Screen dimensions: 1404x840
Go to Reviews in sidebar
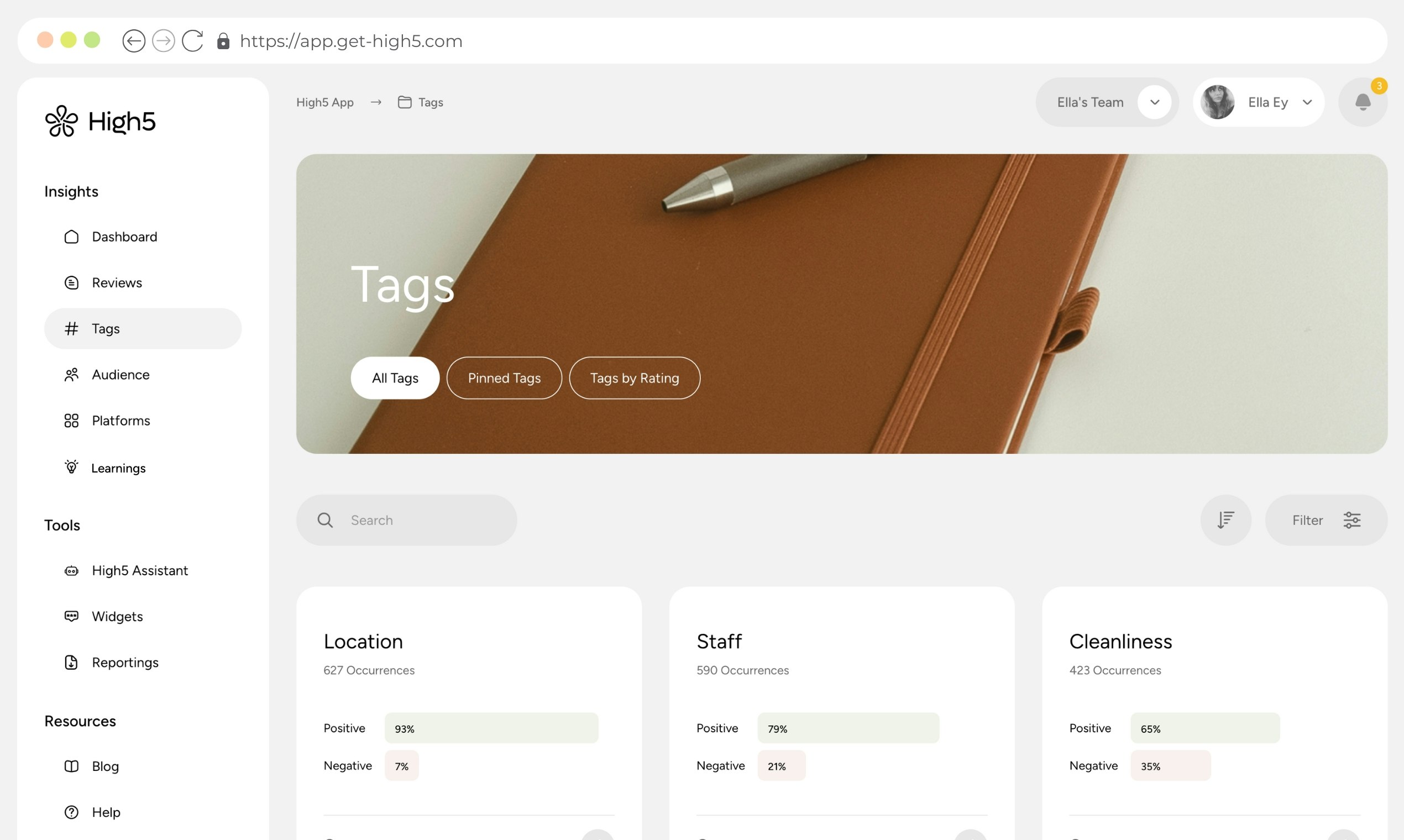click(117, 282)
